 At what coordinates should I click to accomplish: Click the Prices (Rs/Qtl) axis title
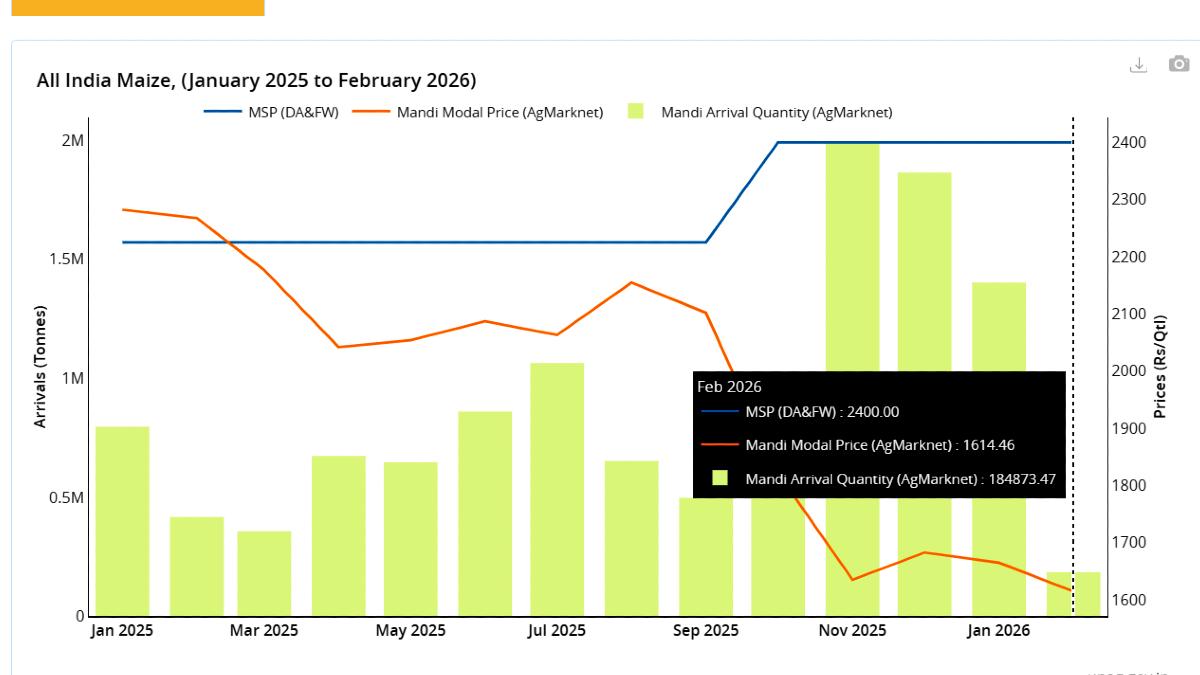(1160, 368)
